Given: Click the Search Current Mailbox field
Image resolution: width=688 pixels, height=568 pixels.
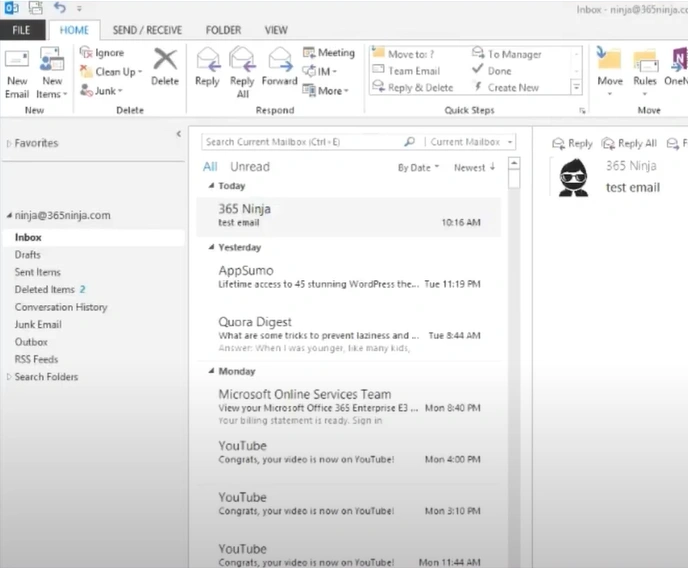Looking at the screenshot, I should pos(303,142).
